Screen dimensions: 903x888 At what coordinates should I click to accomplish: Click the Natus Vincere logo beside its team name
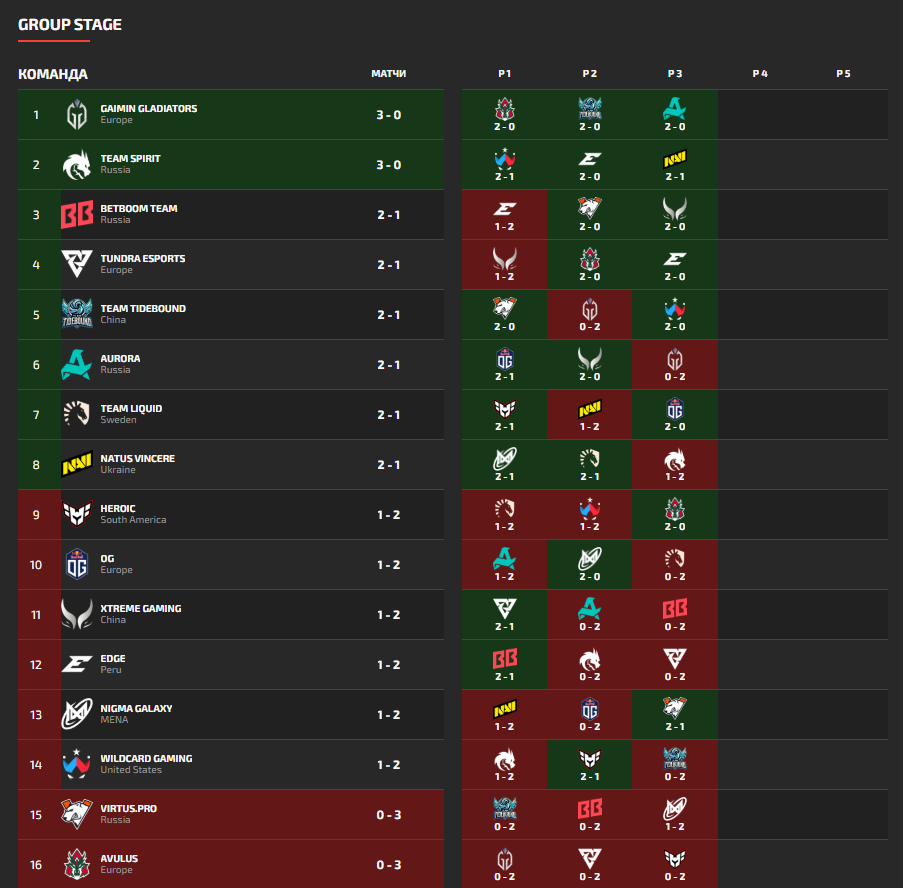coord(77,464)
